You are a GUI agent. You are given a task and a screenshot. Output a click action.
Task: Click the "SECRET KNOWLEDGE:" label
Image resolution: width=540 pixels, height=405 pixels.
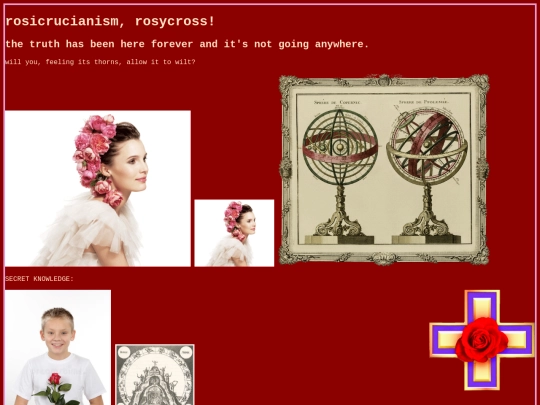coord(39,279)
